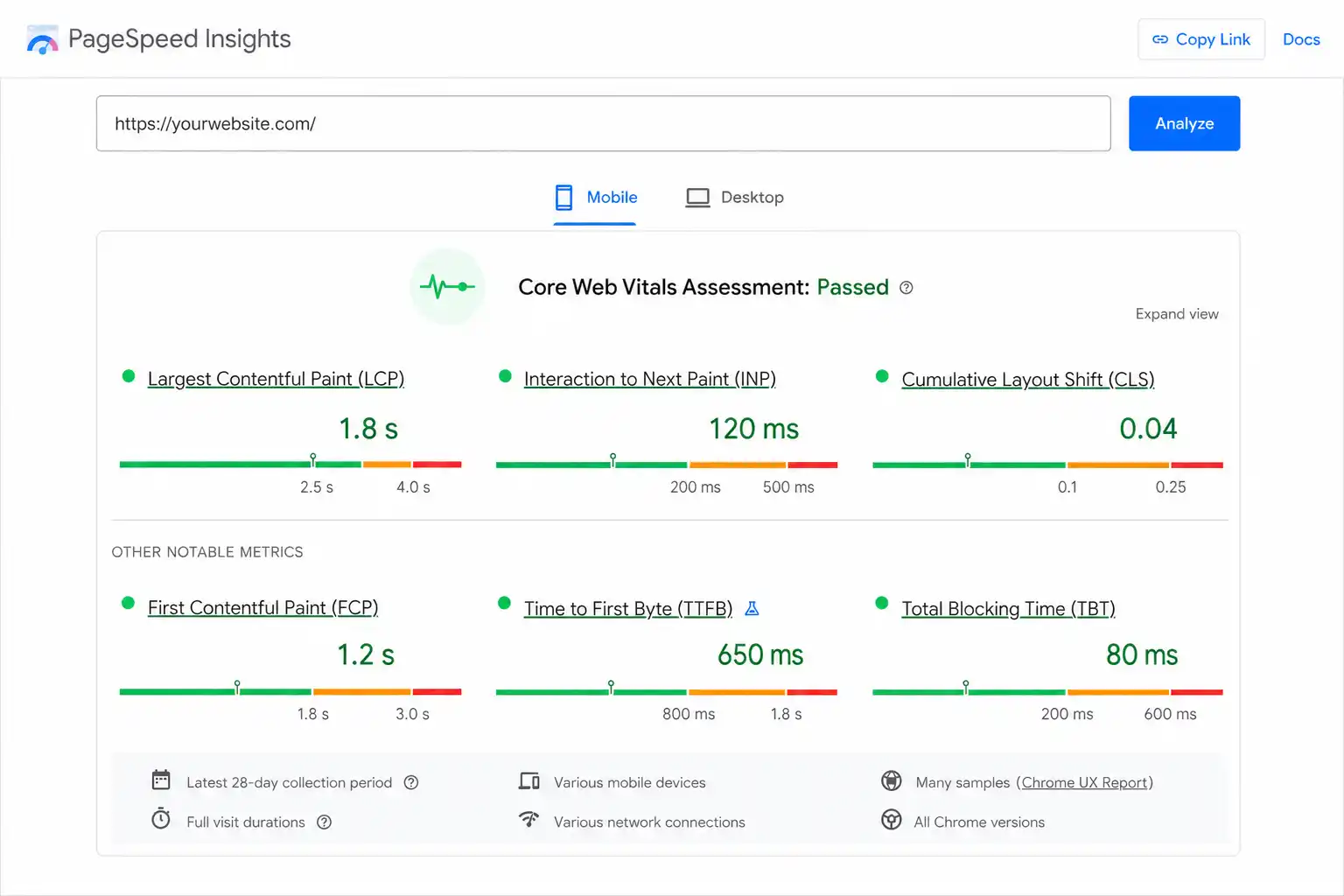The height and width of the screenshot is (896, 1344).
Task: Switch to the Desktop tab
Action: click(x=735, y=198)
